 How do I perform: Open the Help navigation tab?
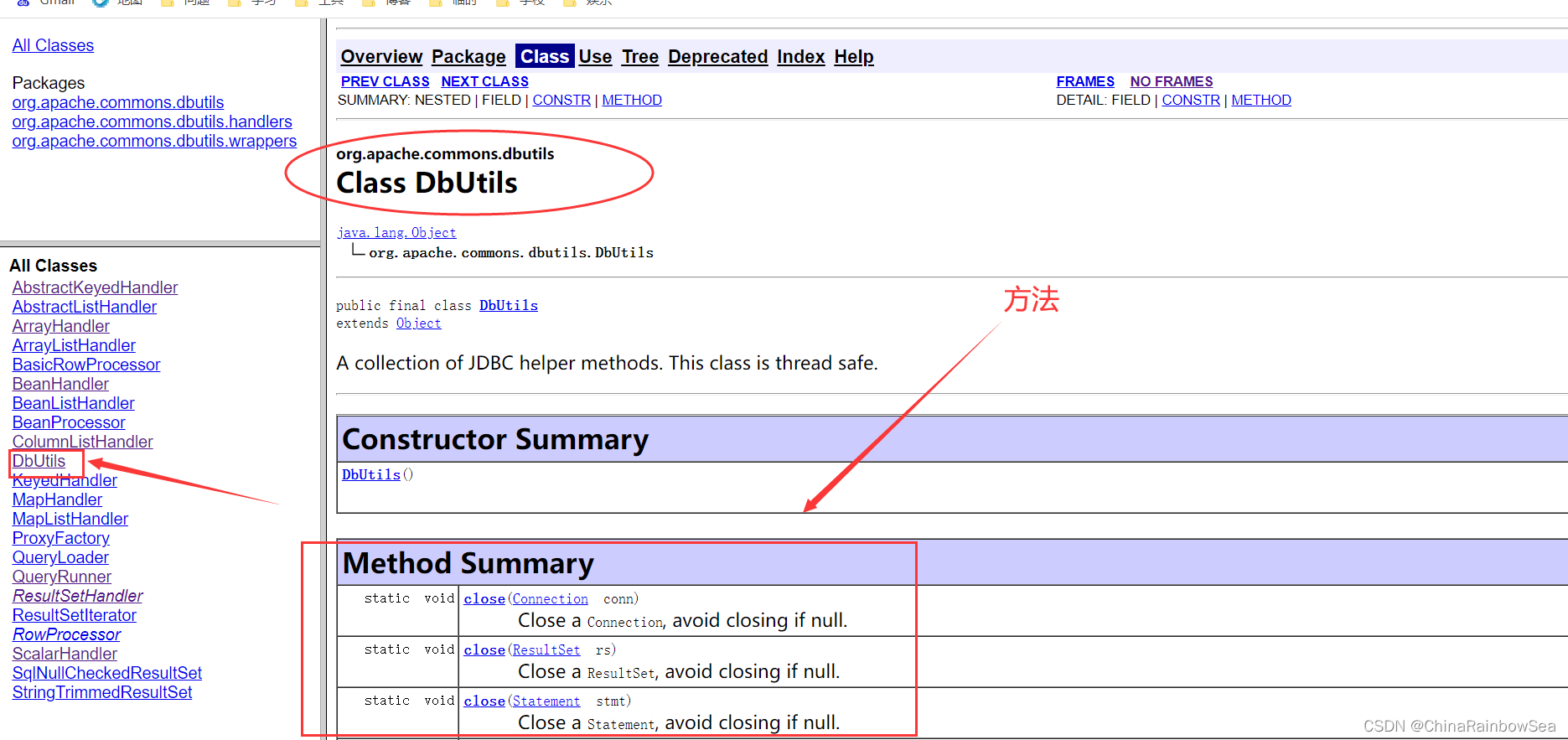854,56
